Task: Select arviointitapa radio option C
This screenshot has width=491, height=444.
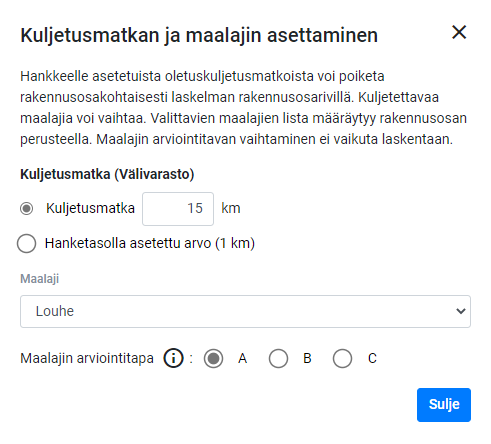Action: pos(342,358)
